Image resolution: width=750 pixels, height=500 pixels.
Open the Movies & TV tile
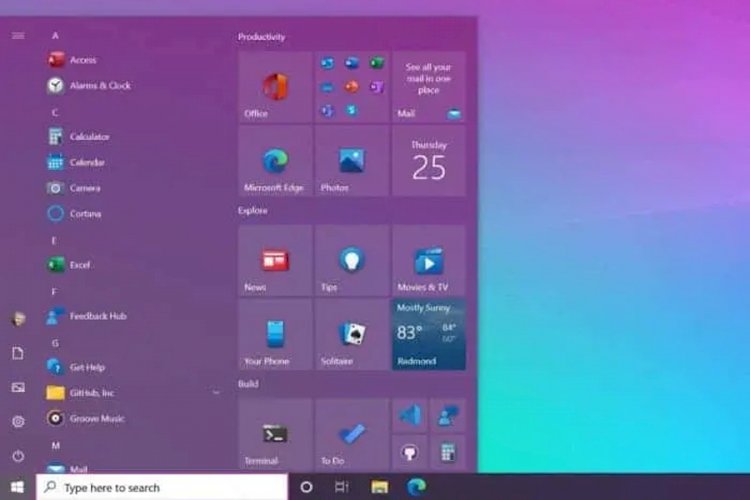(x=429, y=261)
